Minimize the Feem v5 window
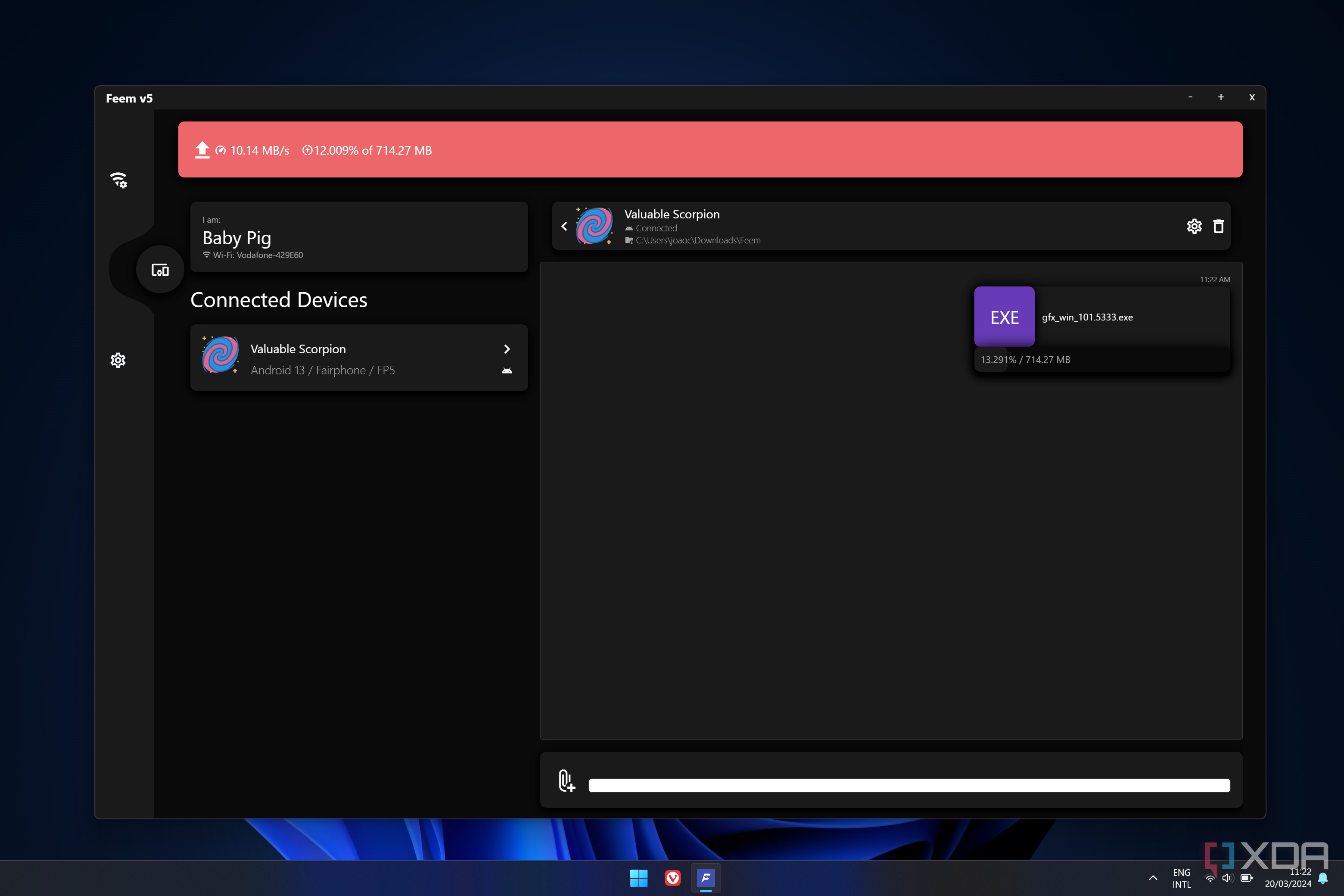The image size is (1344, 896). click(1190, 97)
